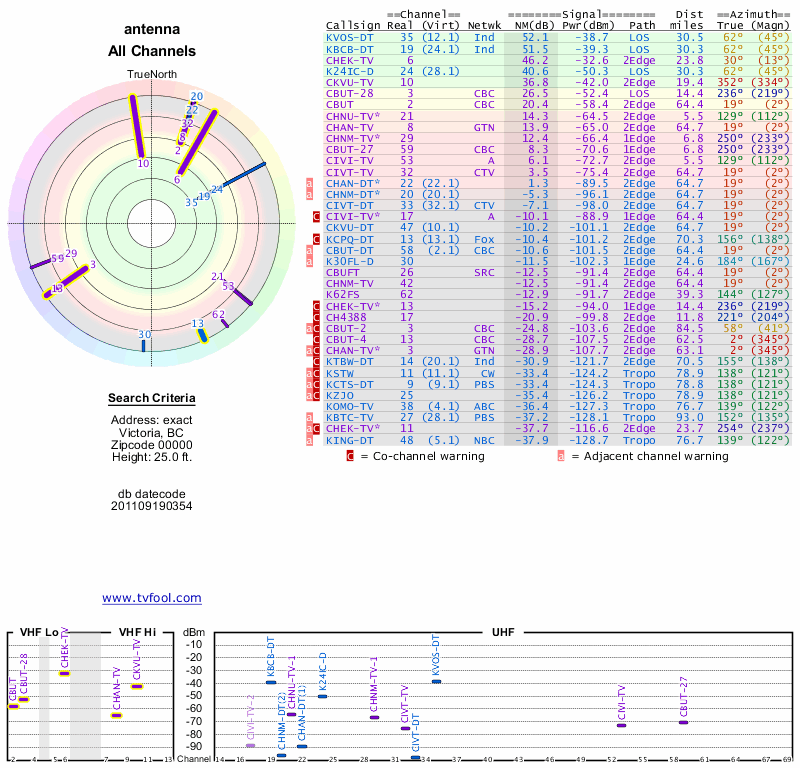This screenshot has width=800, height=768.
Task: Click the co-channel warning icon beside KTBW-DT
Action: (316, 362)
